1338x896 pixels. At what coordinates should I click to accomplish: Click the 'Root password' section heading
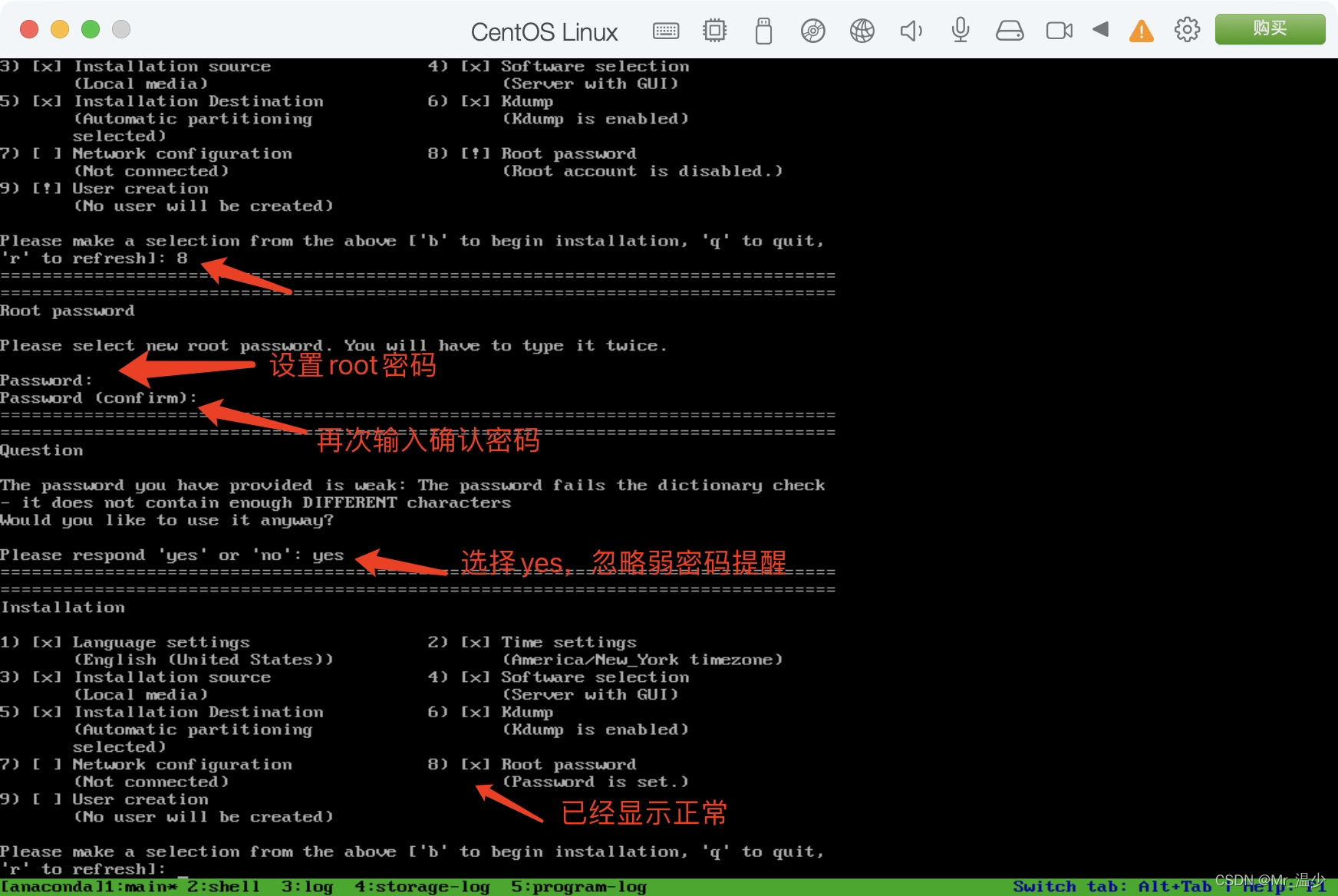pyautogui.click(x=68, y=311)
